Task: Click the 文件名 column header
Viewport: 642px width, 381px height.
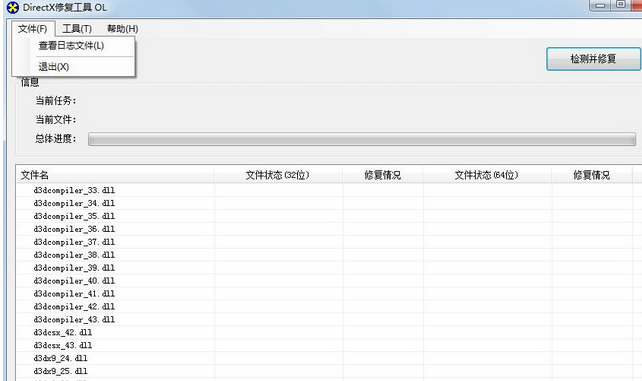Action: pos(115,175)
